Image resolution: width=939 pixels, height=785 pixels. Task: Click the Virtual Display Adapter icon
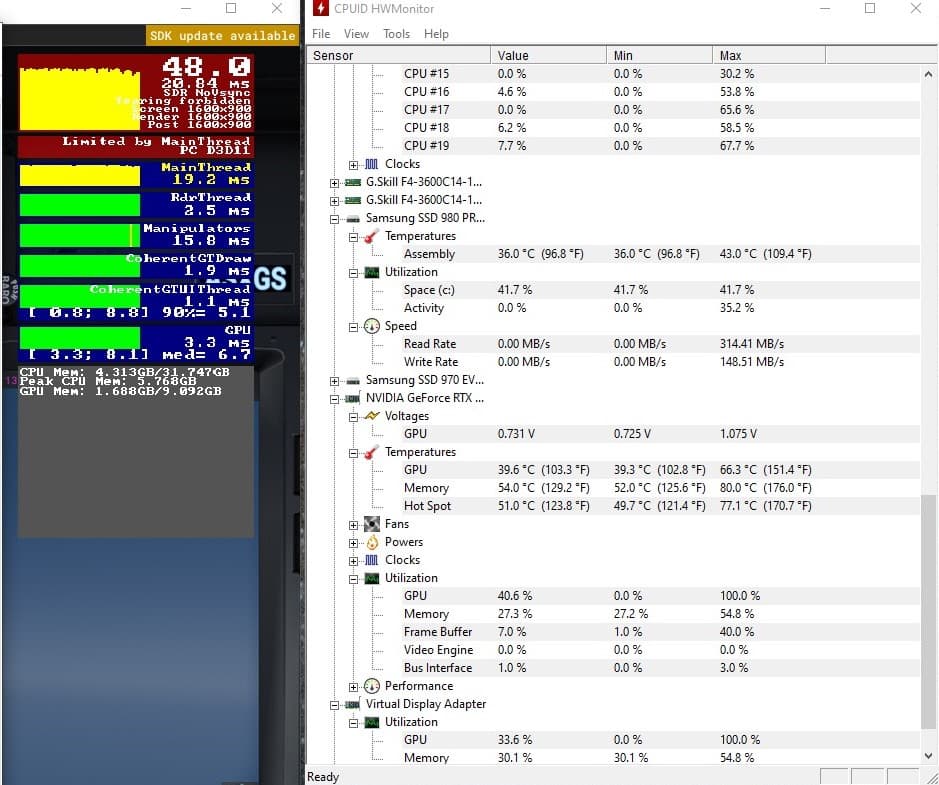[353, 704]
